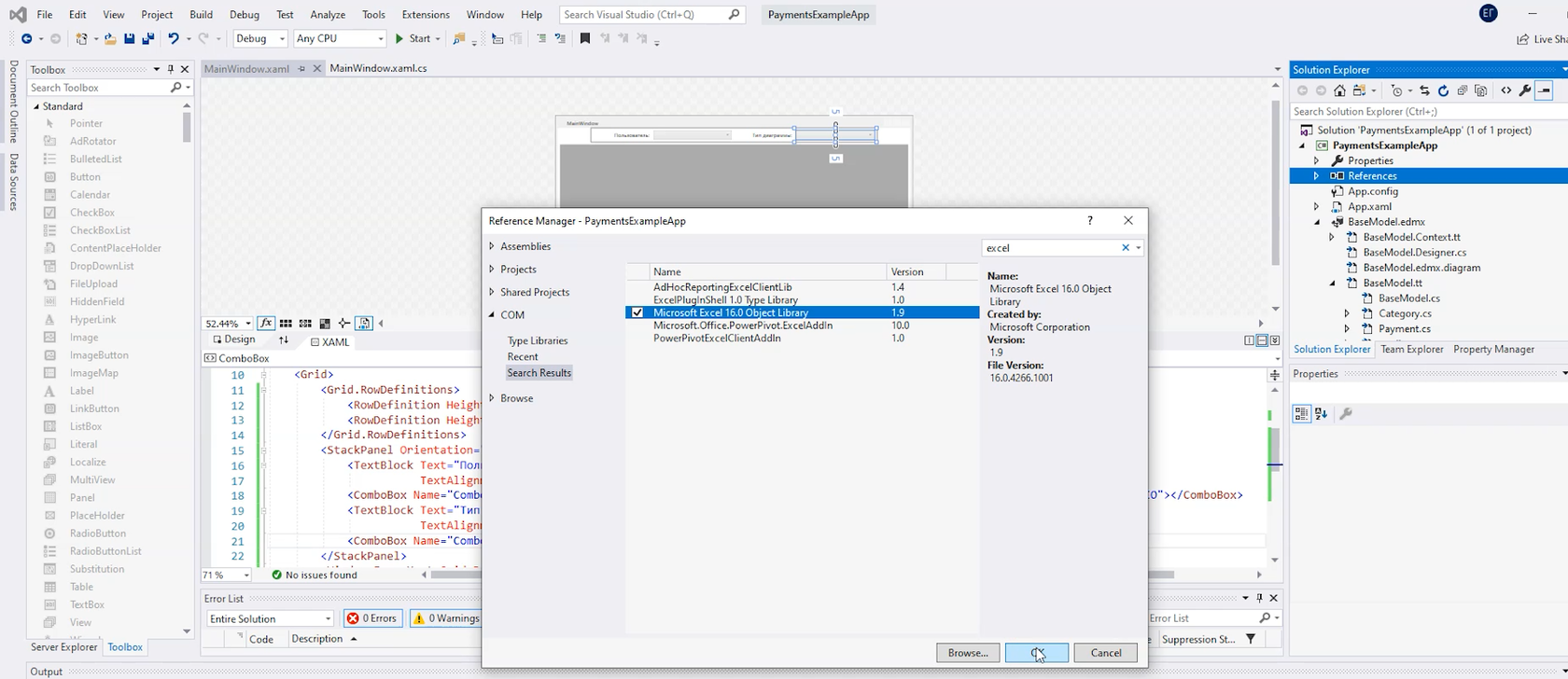
Task: Click the swap panes arrows icon
Action: (284, 340)
